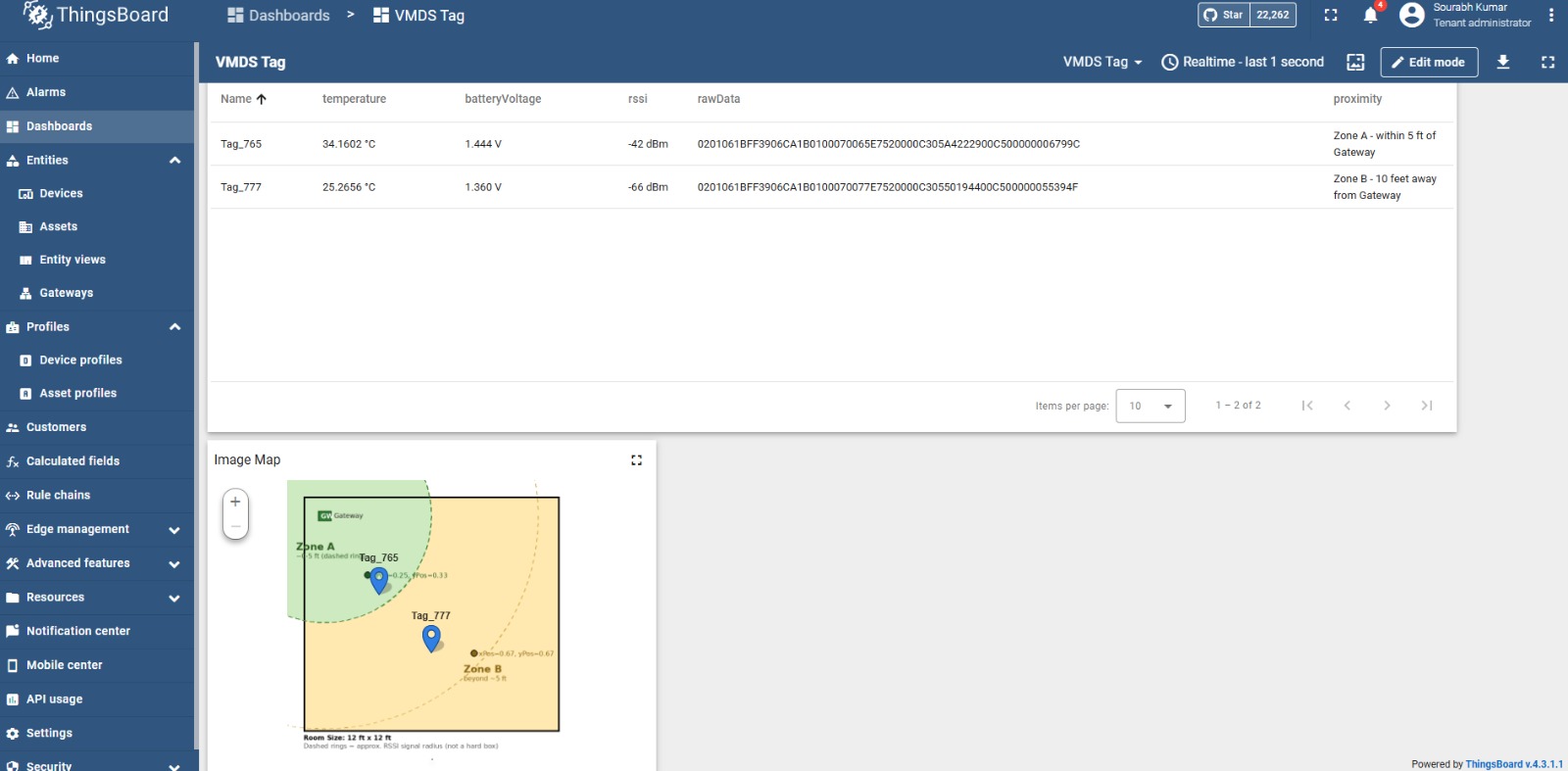Expand the Advanced features section

pos(174,564)
